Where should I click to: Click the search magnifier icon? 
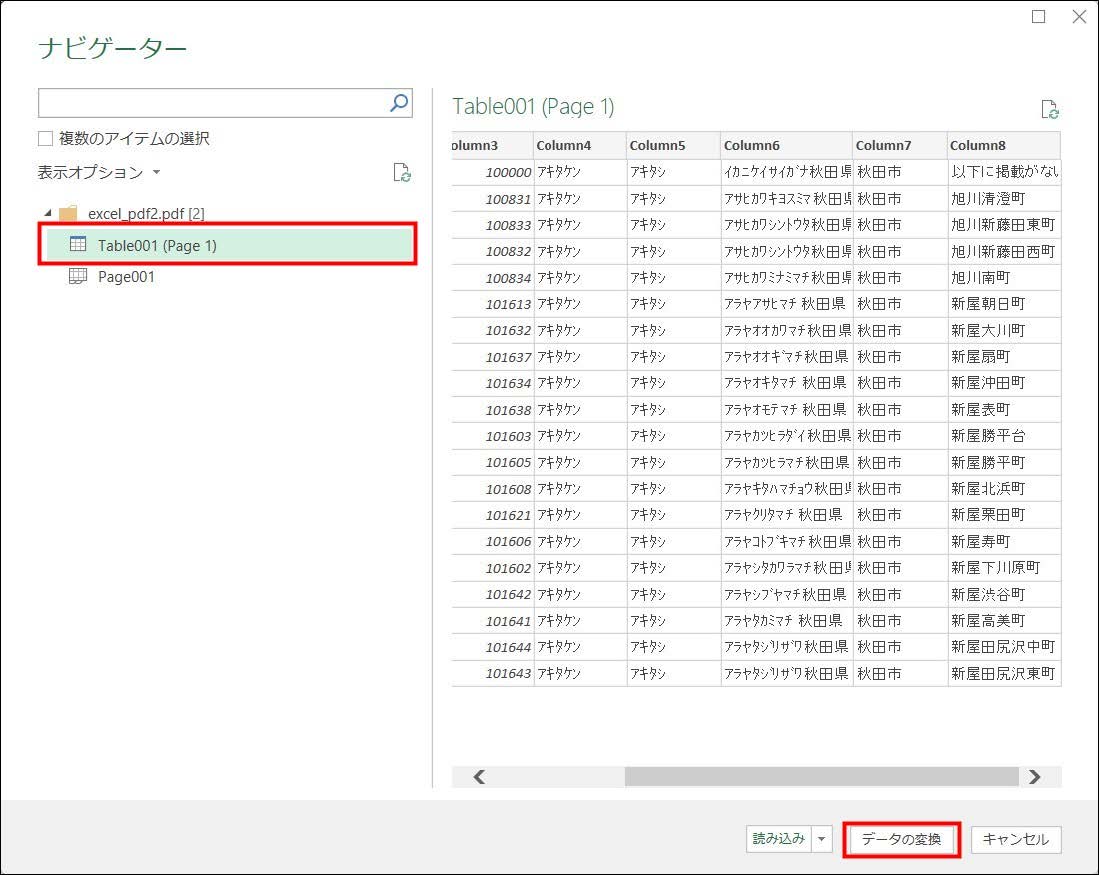pyautogui.click(x=398, y=103)
